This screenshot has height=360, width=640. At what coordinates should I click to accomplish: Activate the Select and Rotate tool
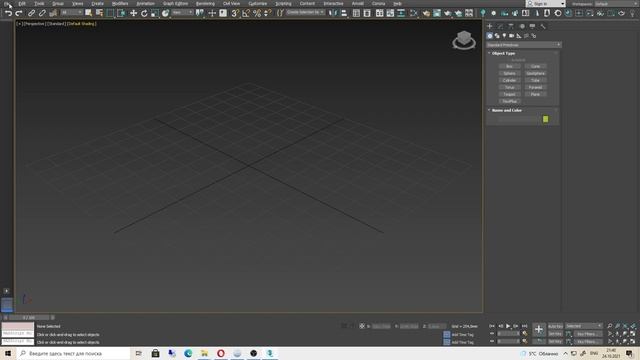[144, 13]
